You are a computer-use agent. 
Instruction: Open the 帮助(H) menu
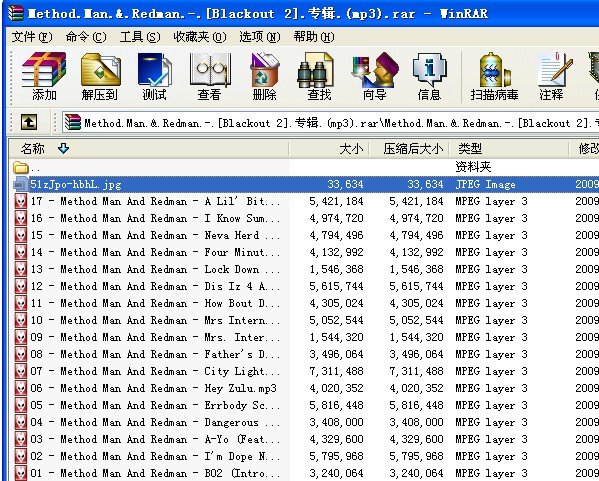[x=314, y=37]
